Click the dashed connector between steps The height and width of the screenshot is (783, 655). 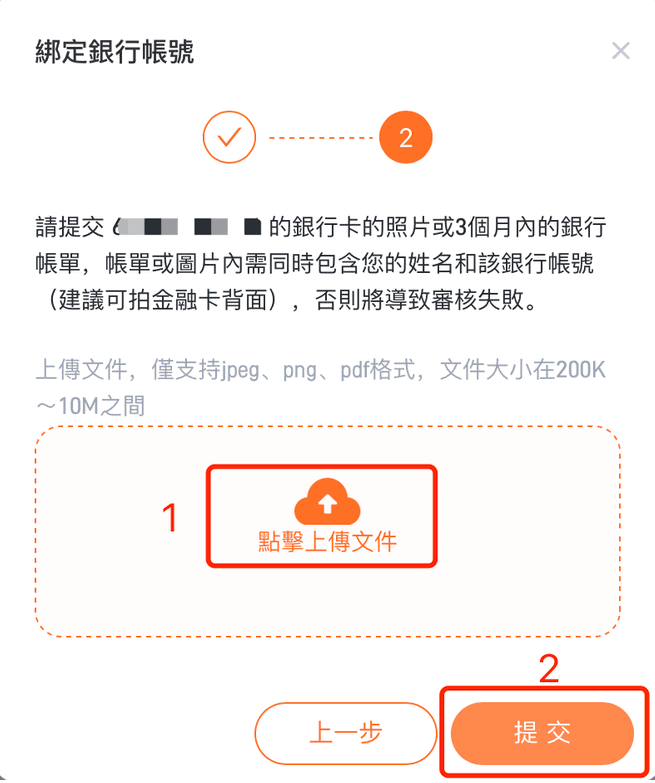tap(320, 137)
